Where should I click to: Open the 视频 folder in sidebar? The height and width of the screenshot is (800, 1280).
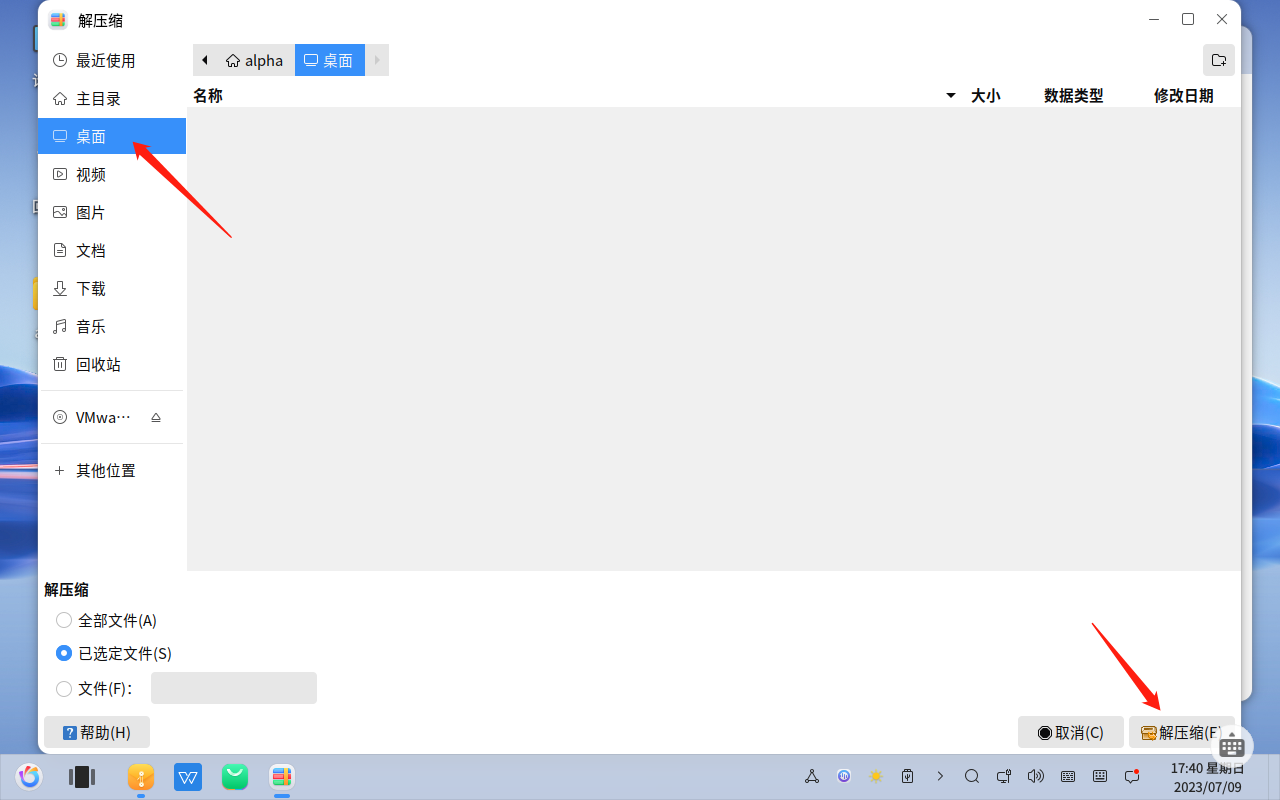[x=112, y=174]
